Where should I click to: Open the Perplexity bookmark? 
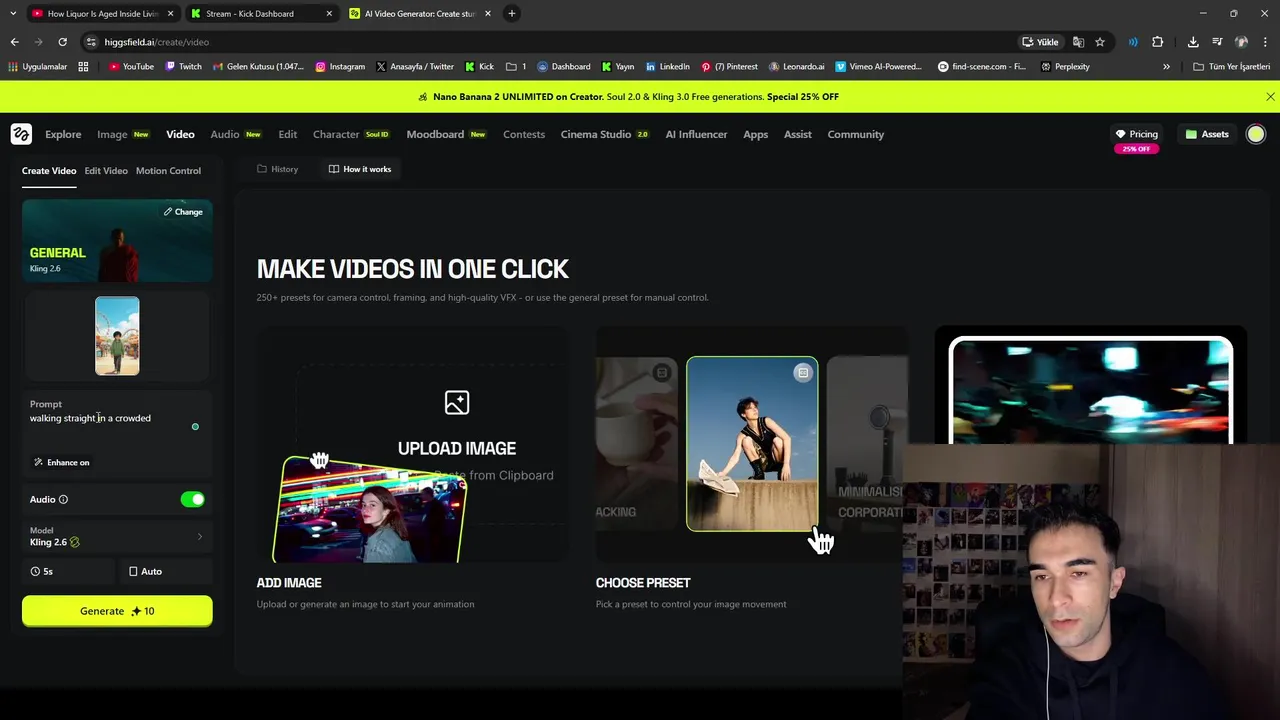click(x=1065, y=67)
